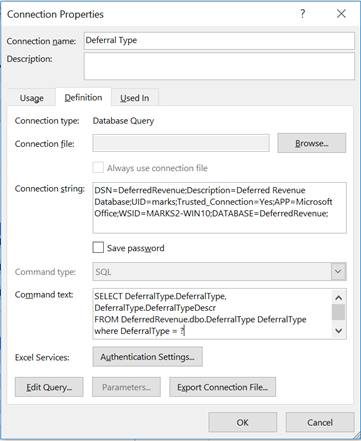
Task: Click the Browse button
Action: point(312,143)
